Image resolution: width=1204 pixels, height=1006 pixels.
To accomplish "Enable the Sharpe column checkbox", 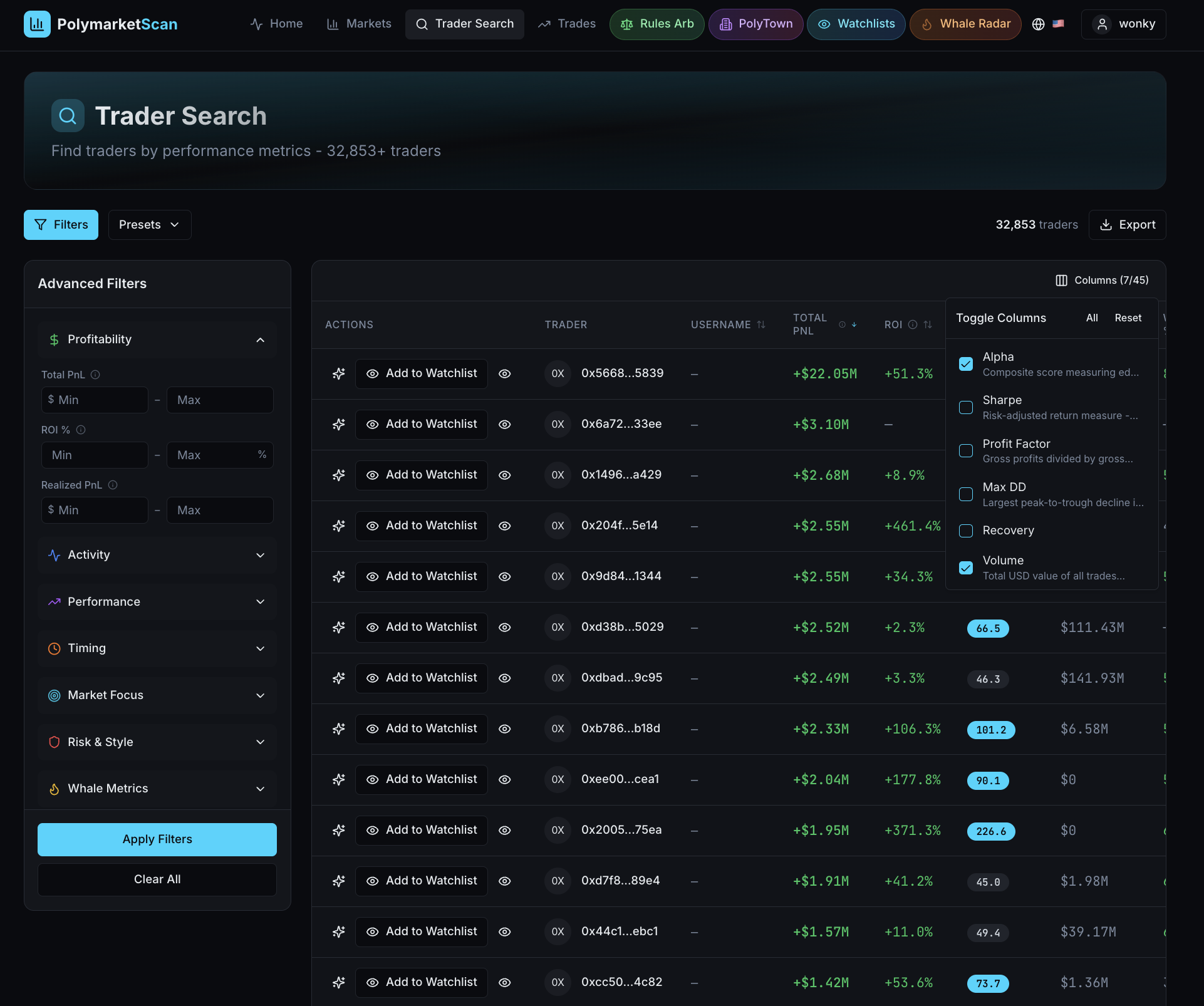I will (966, 407).
